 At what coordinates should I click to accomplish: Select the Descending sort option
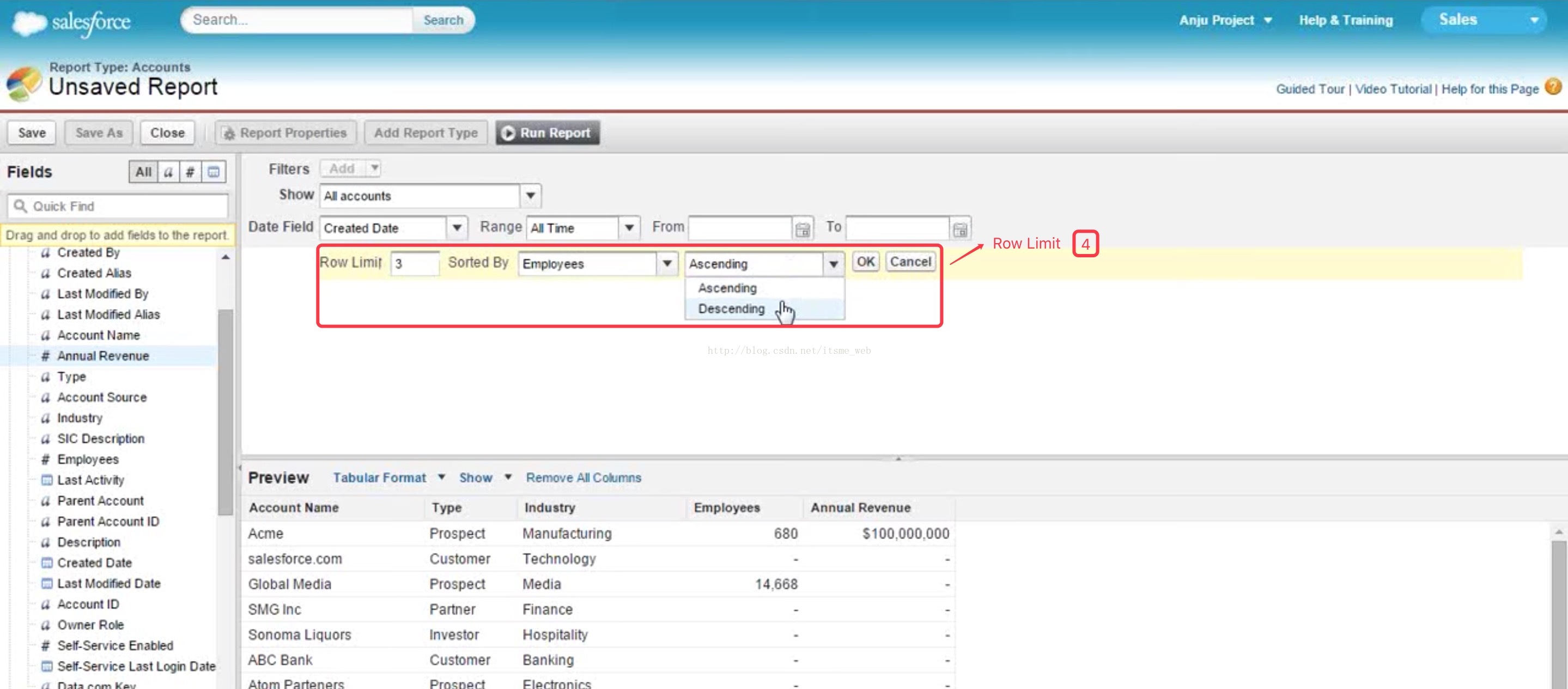[731, 309]
